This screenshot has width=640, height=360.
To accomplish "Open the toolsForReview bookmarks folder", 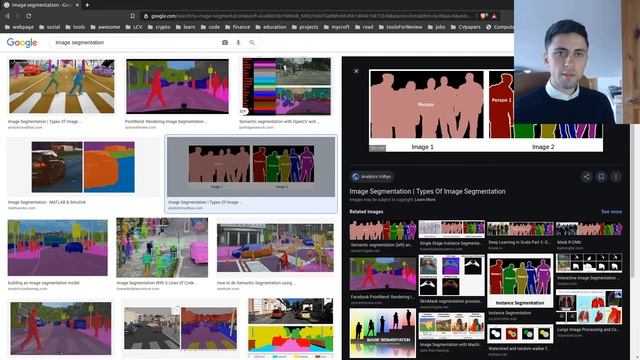I will pyautogui.click(x=400, y=27).
